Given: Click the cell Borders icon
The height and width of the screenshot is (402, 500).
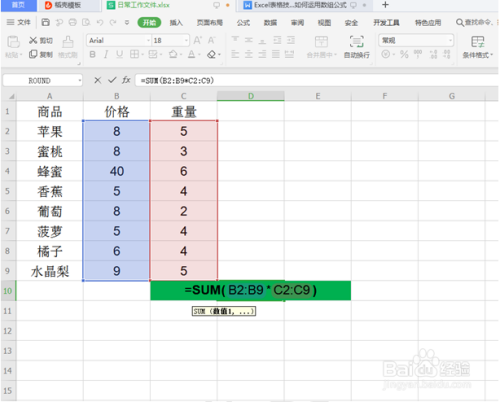Looking at the screenshot, I should click(134, 54).
